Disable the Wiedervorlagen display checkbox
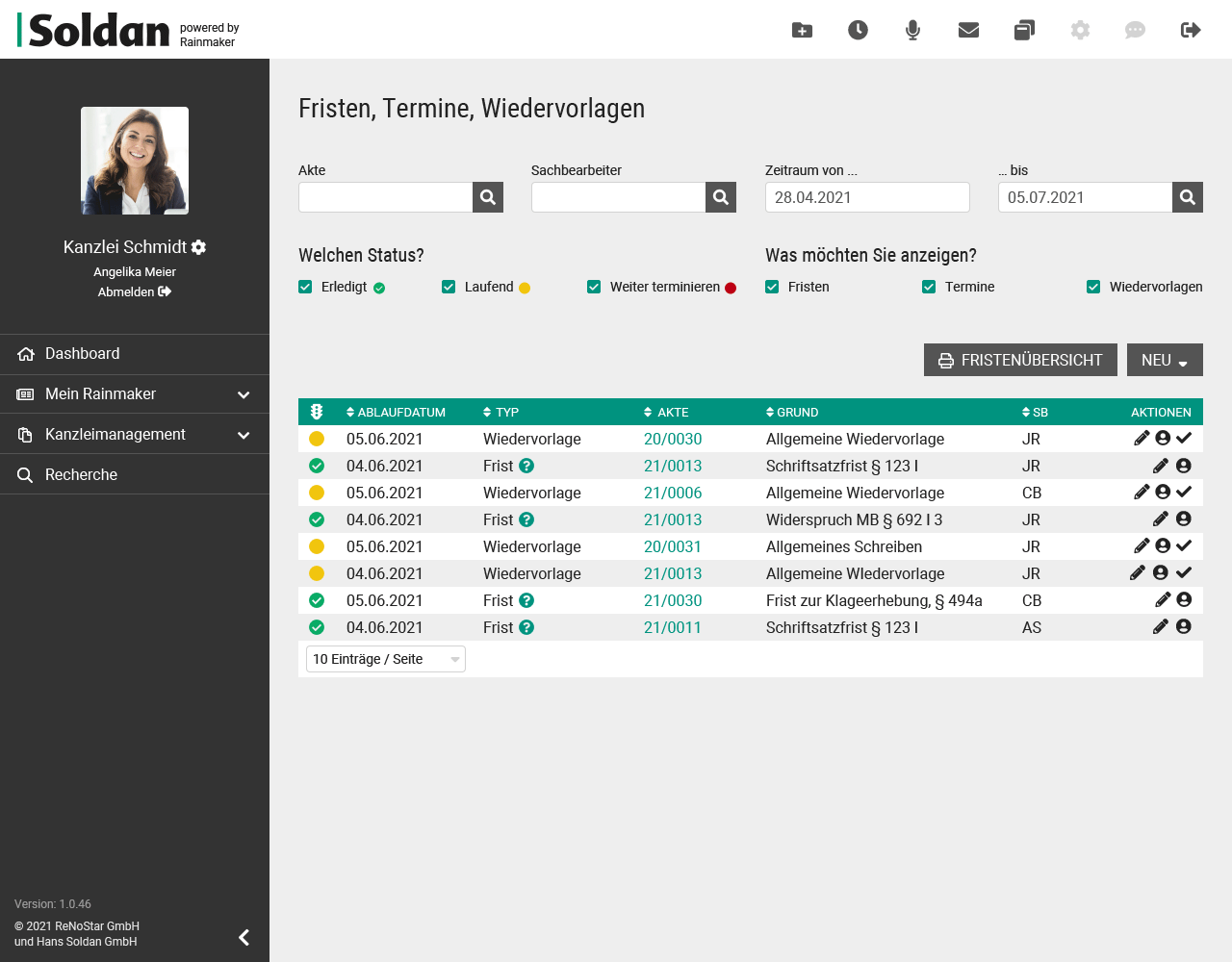Image resolution: width=1232 pixels, height=962 pixels. 1093,287
